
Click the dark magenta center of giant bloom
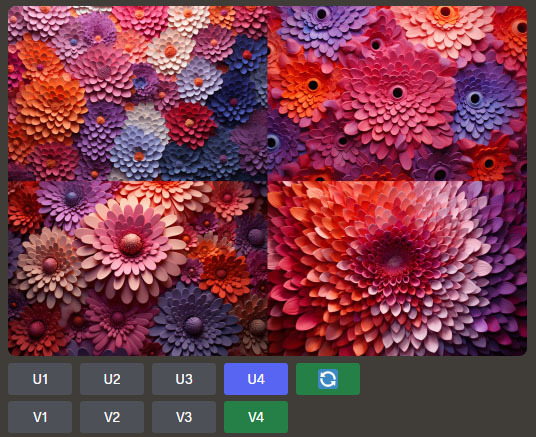coord(393,258)
